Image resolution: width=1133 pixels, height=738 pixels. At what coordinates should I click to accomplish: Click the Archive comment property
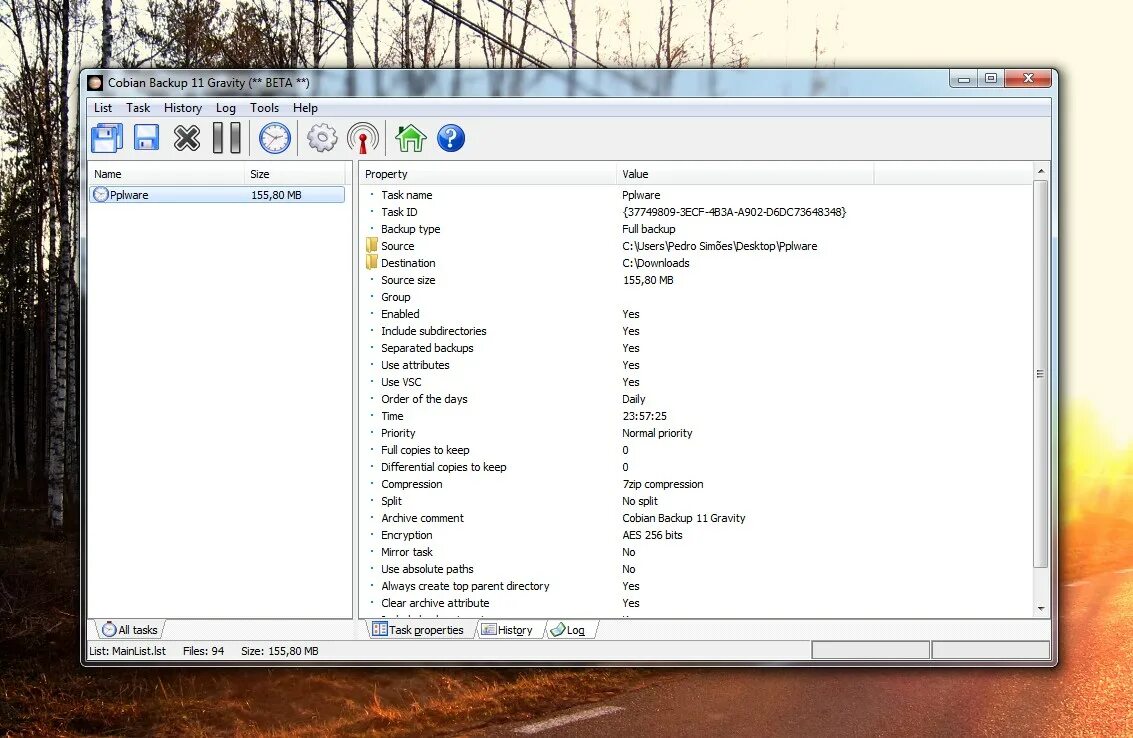click(x=422, y=518)
